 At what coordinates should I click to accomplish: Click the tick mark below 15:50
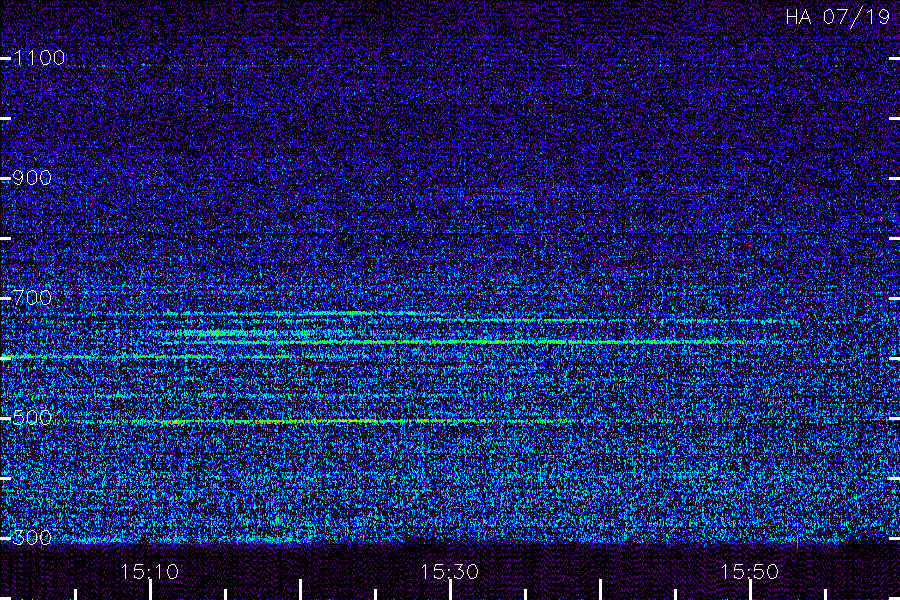750,590
